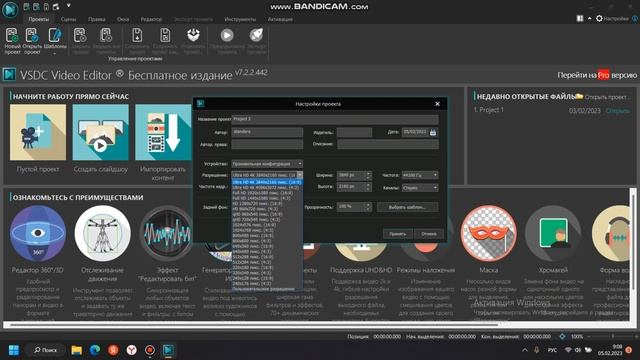Click the Пустой проект tile
This screenshot has width=640, height=360.
38,132
